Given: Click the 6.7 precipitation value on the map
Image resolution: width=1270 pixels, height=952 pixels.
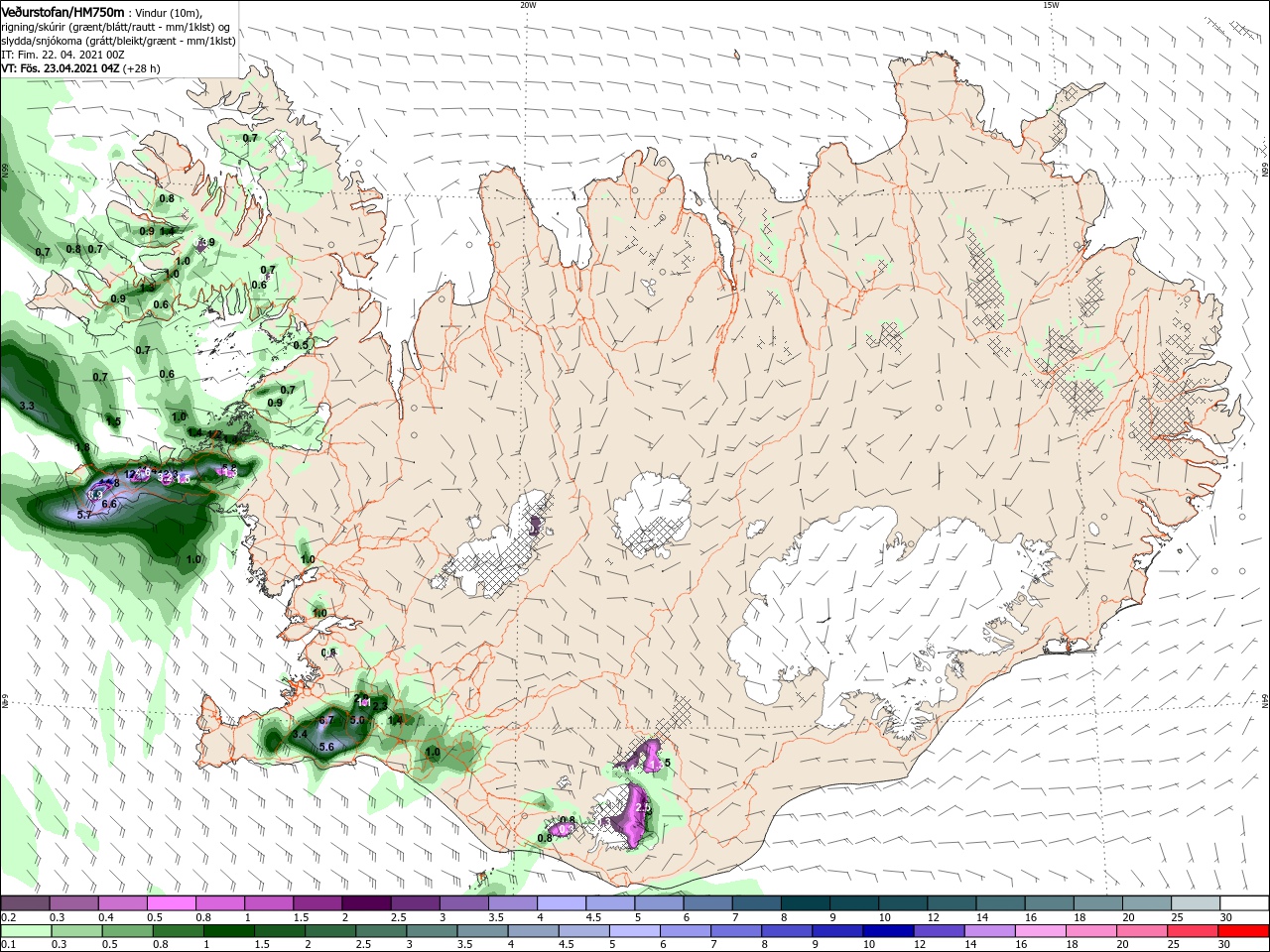Looking at the screenshot, I should 326,720.
